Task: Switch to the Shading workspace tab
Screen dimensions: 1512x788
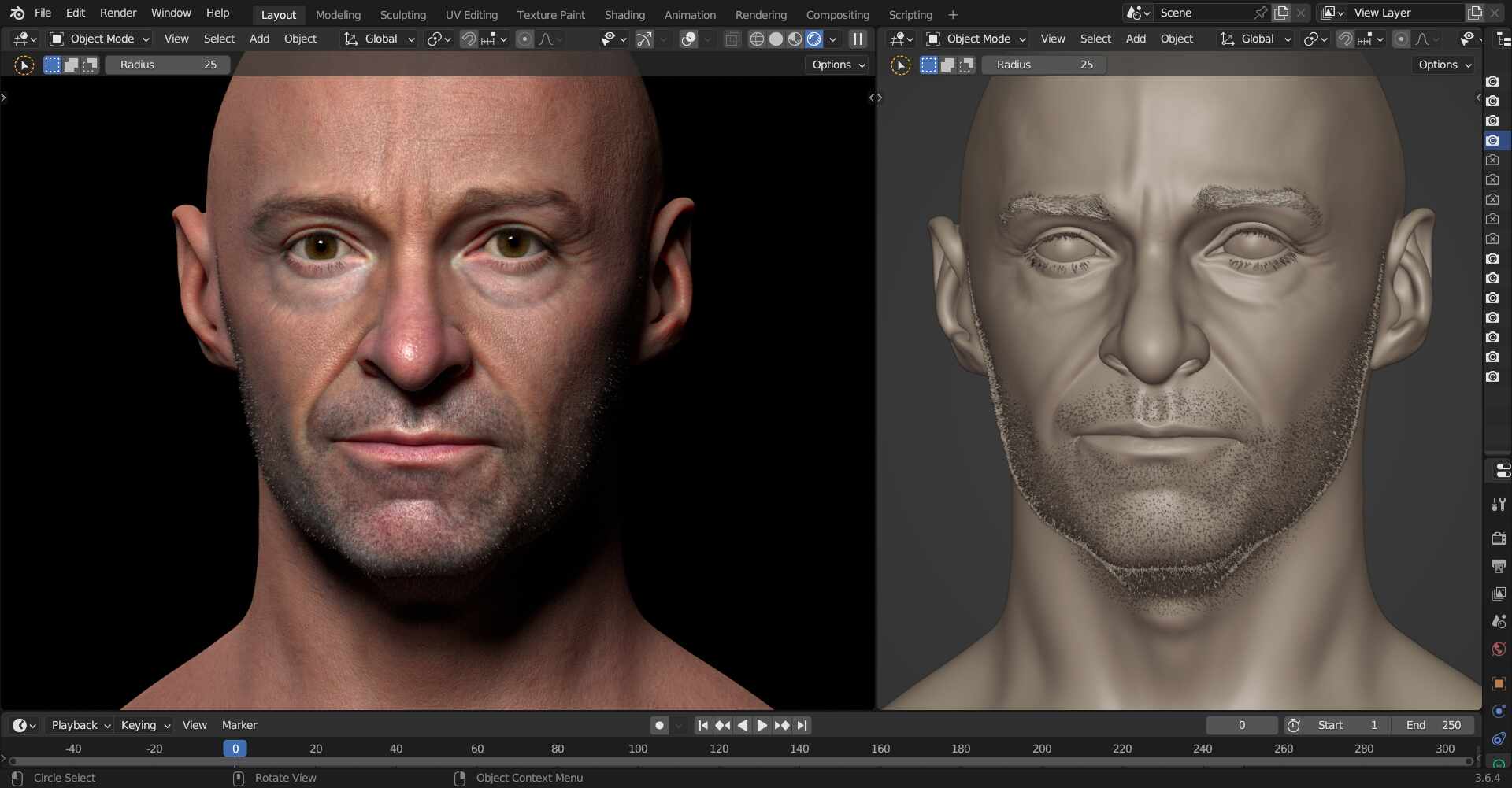Action: coord(624,15)
